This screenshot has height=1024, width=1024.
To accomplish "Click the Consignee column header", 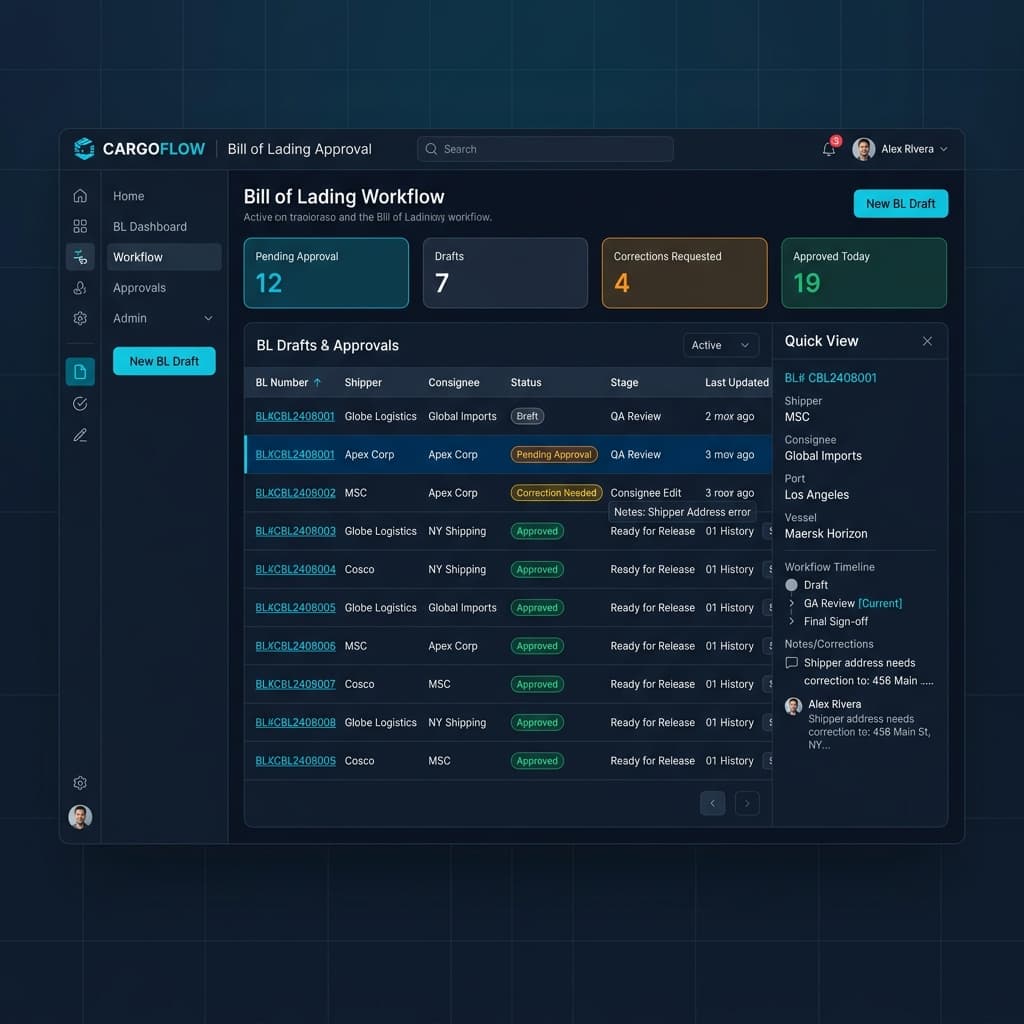I will 453,383.
